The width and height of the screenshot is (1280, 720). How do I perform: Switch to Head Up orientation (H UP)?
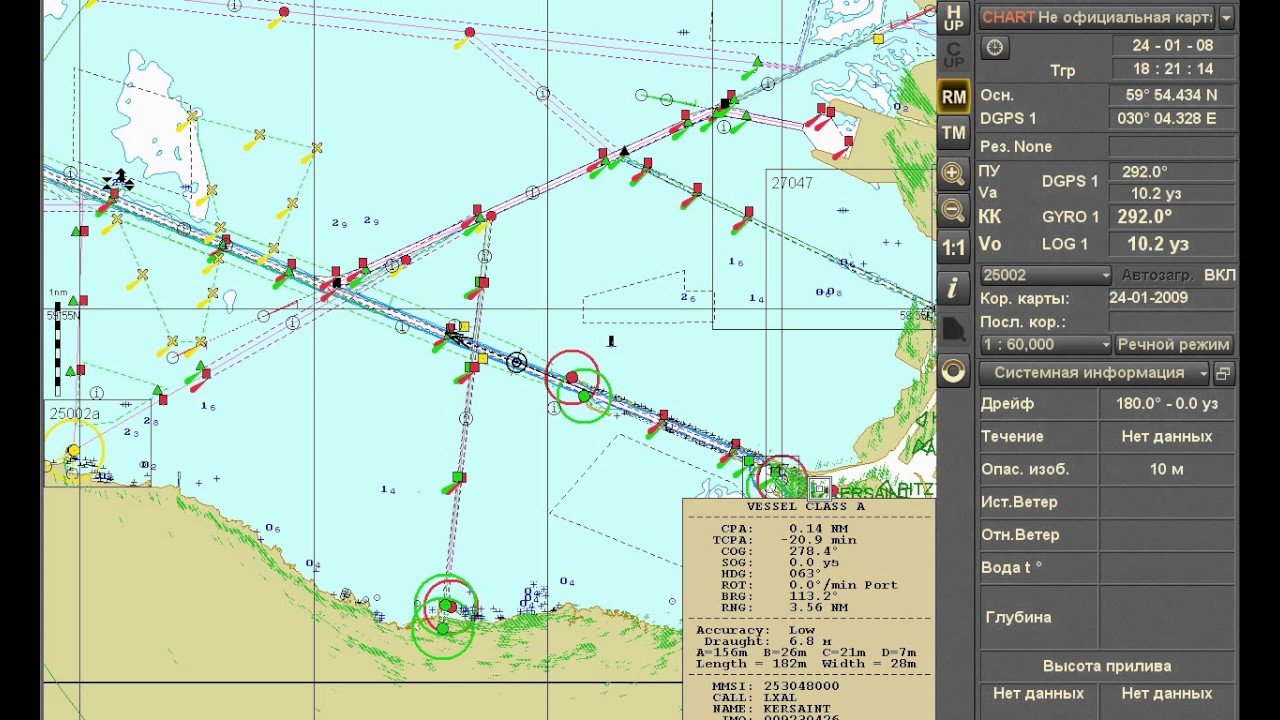[954, 18]
